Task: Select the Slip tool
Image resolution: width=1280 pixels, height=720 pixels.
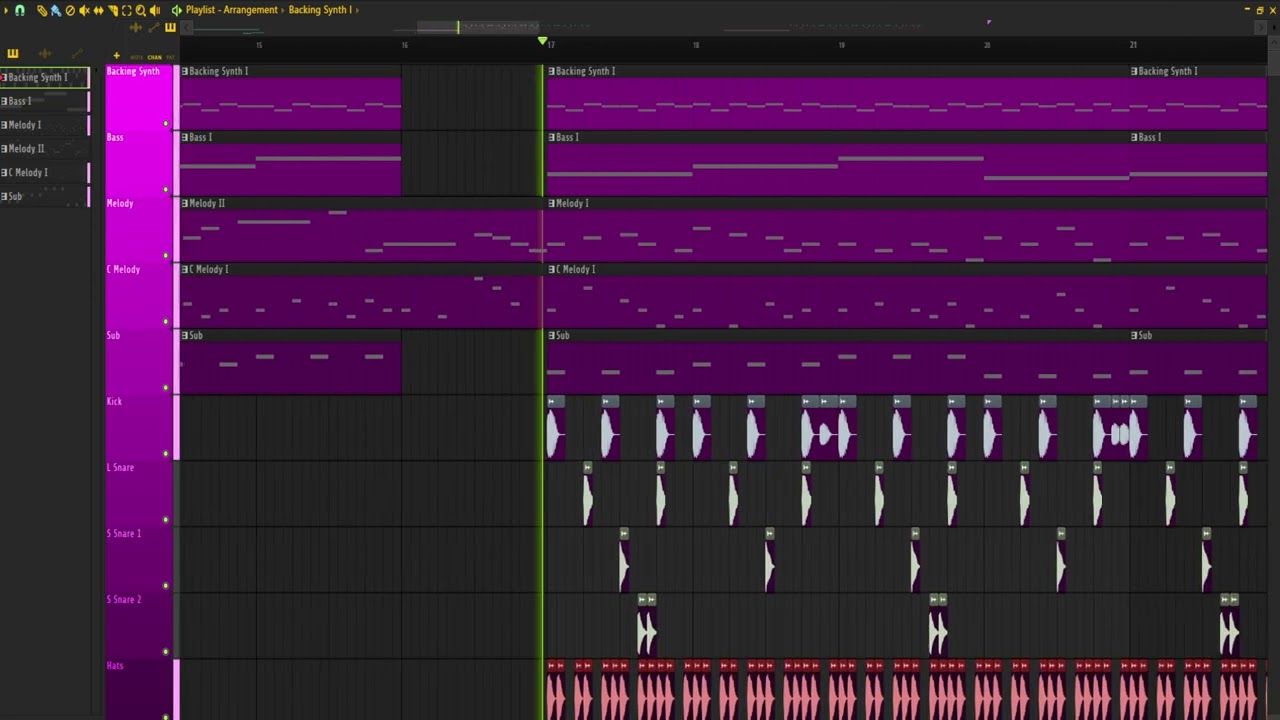Action: pos(98,10)
